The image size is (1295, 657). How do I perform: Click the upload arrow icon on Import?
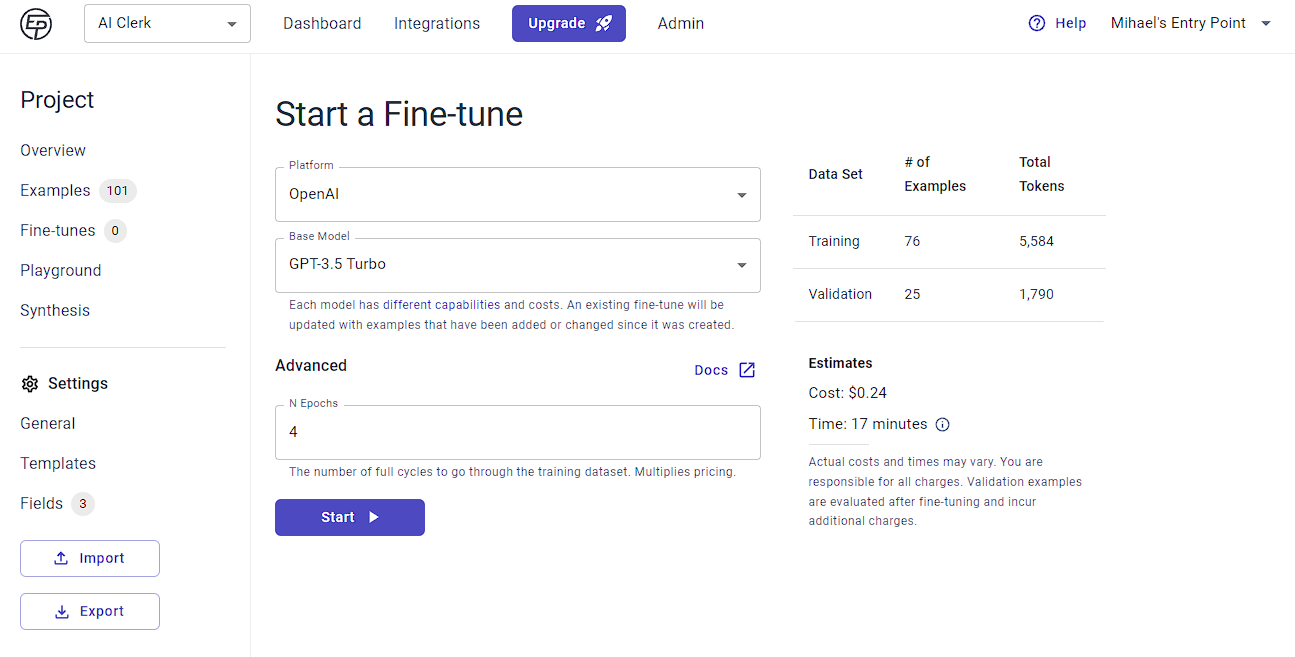[x=61, y=559]
